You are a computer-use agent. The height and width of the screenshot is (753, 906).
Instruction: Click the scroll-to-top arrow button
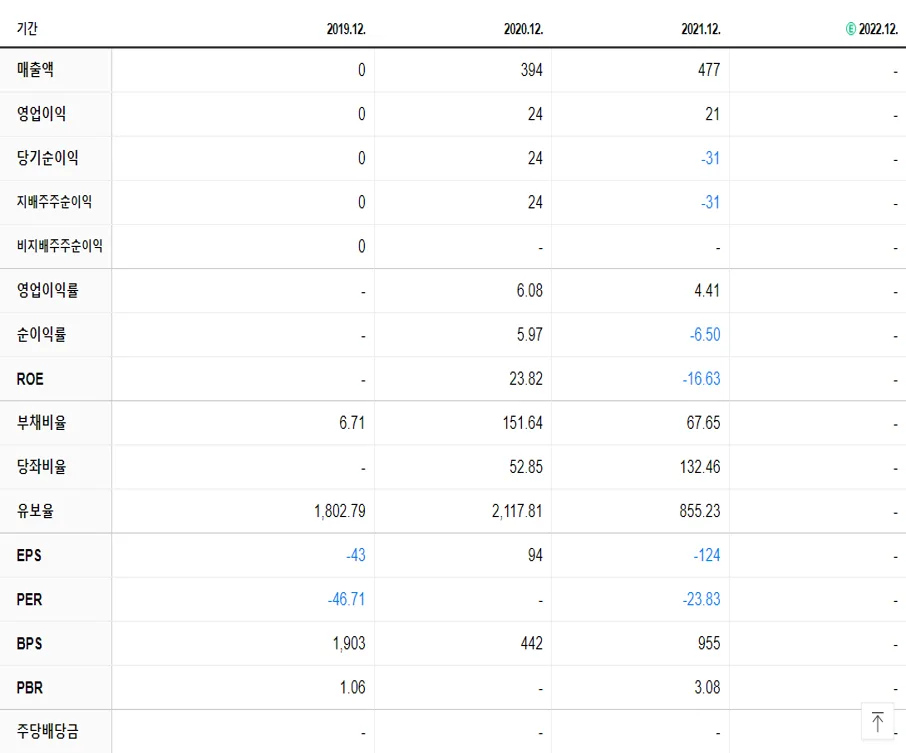877,721
